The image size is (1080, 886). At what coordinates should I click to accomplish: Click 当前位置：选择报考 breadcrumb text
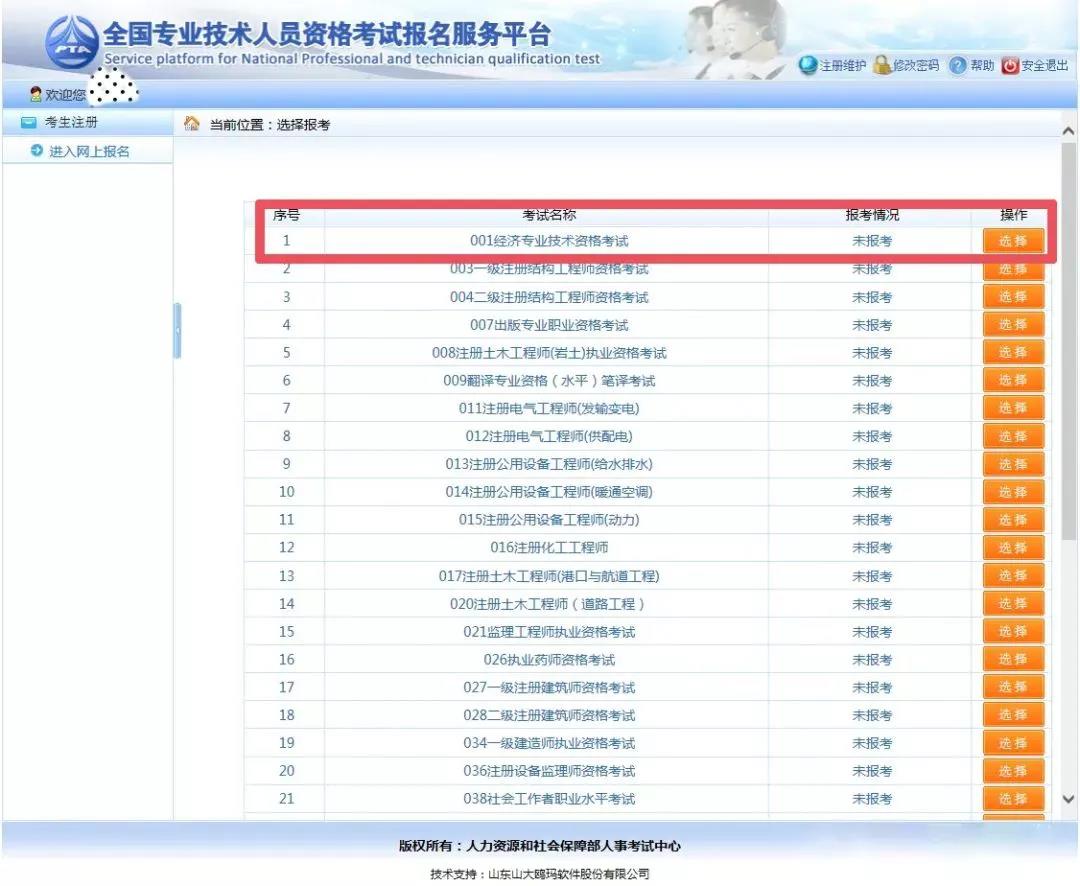(x=270, y=125)
